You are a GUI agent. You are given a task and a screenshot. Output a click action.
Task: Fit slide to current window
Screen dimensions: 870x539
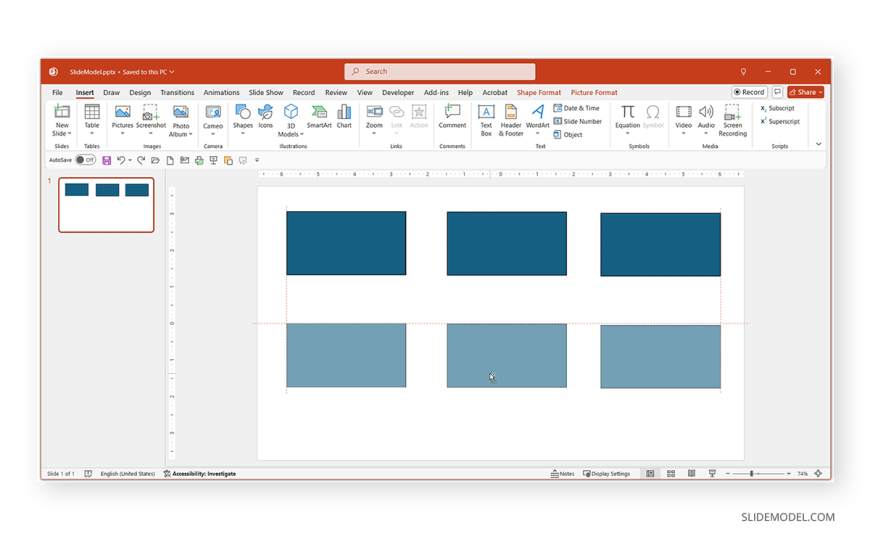coord(818,473)
